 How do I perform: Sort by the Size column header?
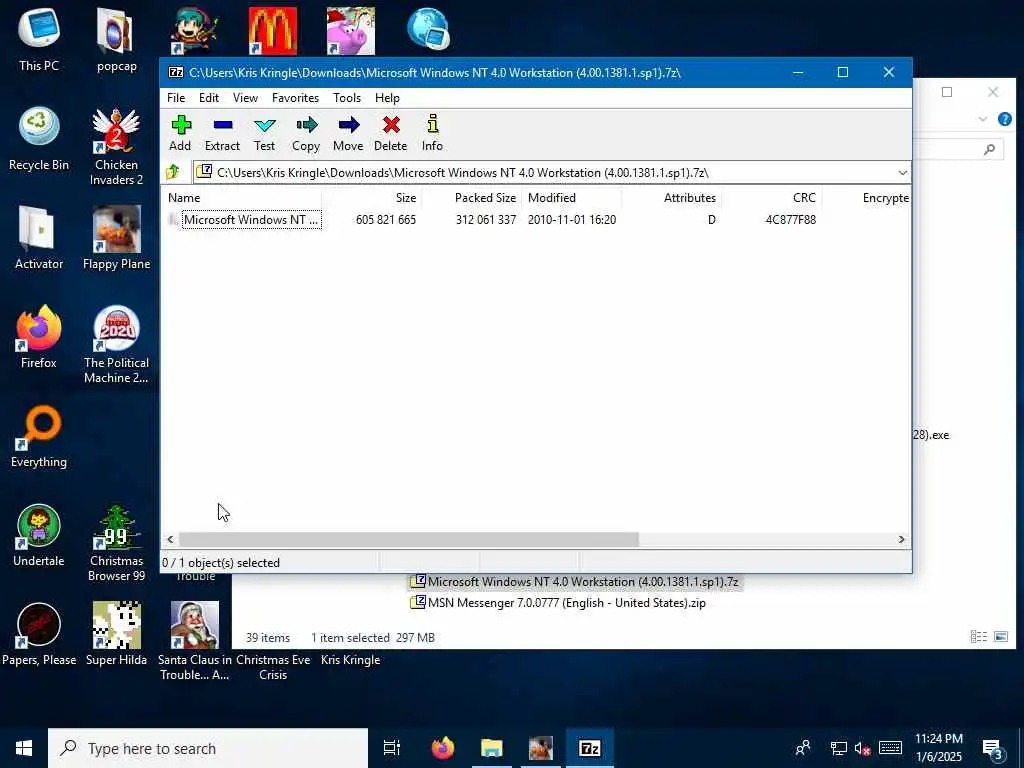coord(372,198)
